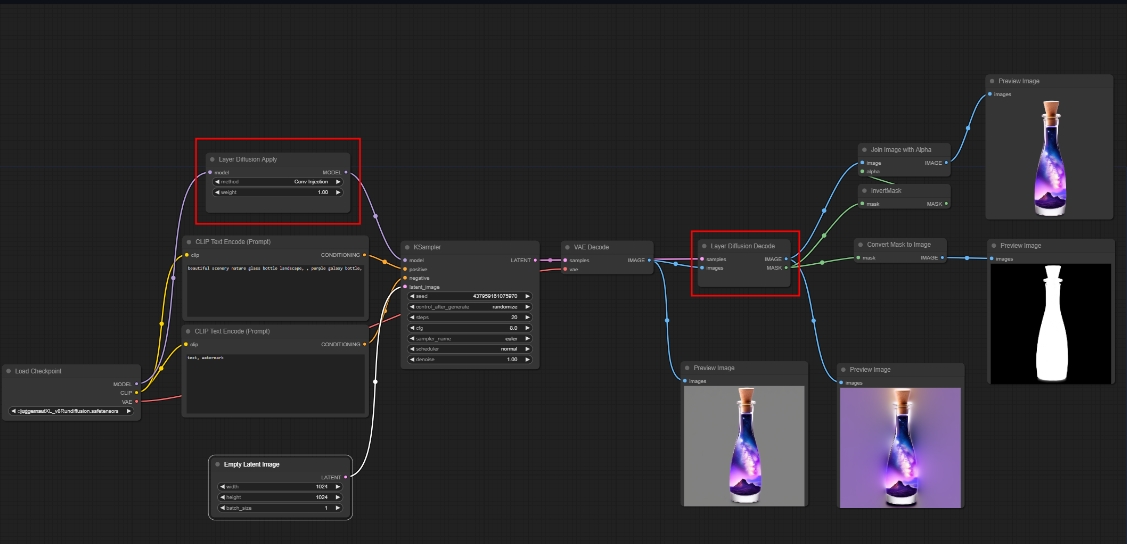The width and height of the screenshot is (1127, 544).
Task: Select the checkpoint file field in Load Checkpoint
Action: tap(70, 410)
